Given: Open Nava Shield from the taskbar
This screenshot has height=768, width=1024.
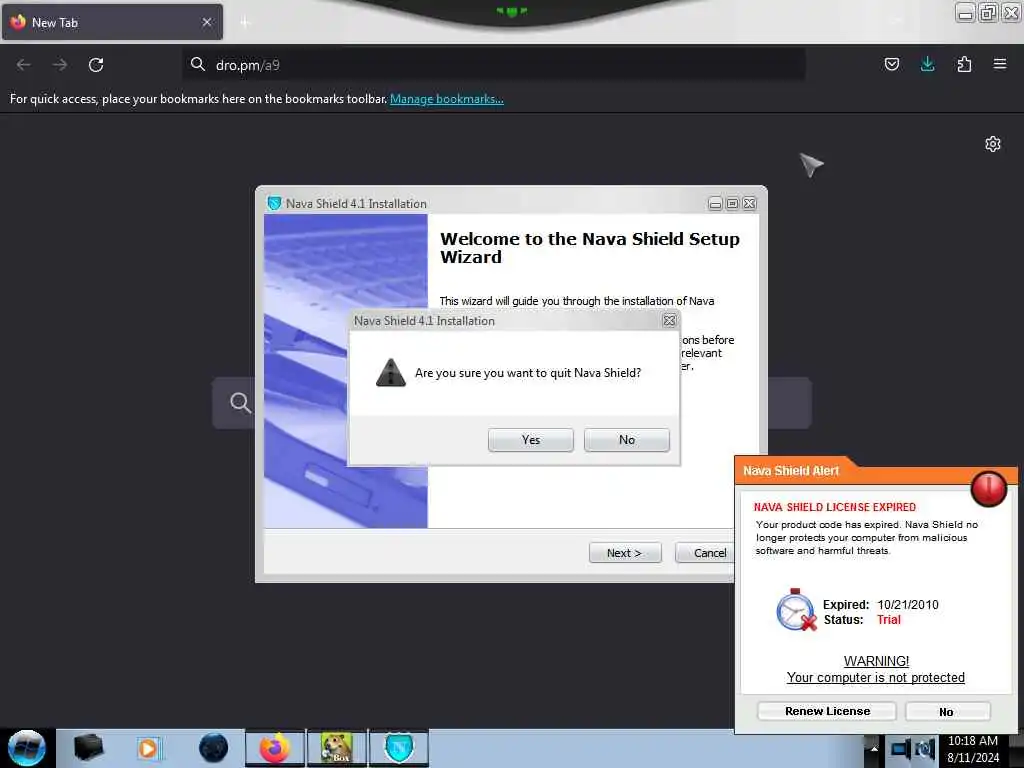Looking at the screenshot, I should click(399, 748).
